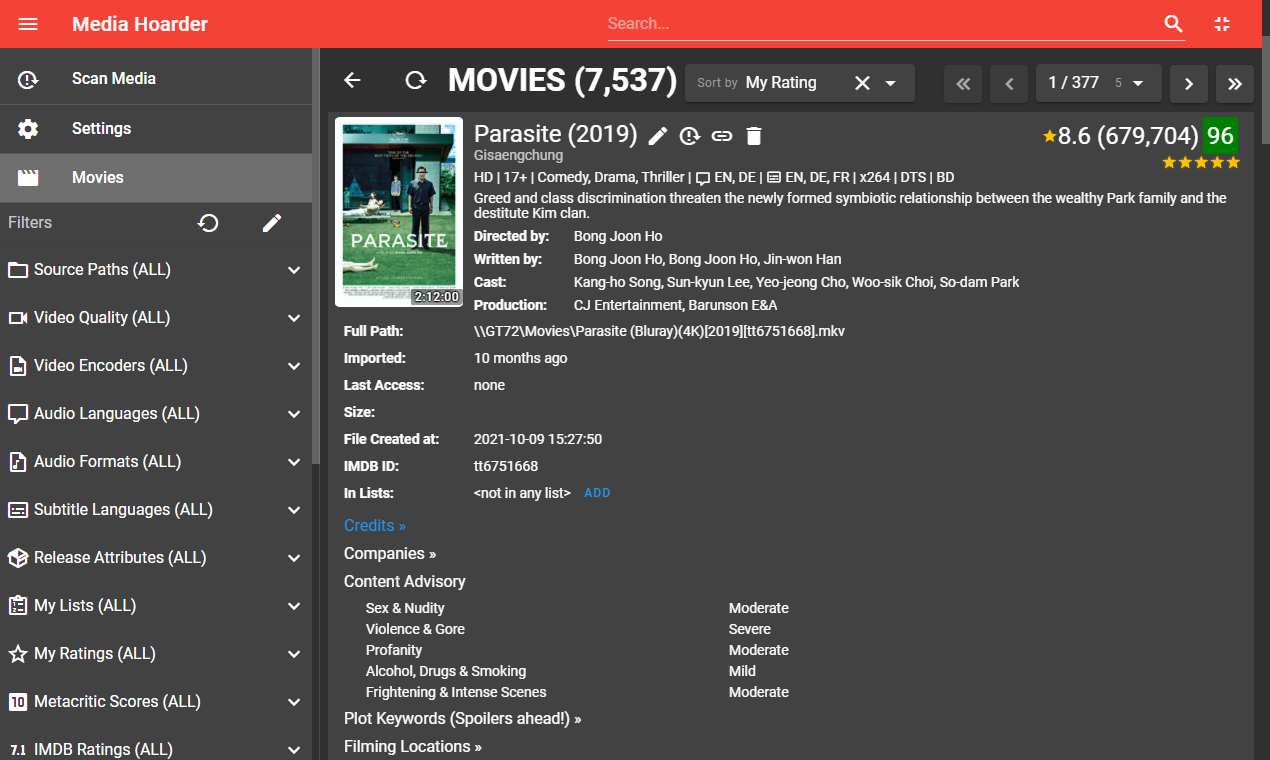This screenshot has height=760, width=1270.
Task: Click the Video Quality camera icon
Action: (x=18, y=318)
